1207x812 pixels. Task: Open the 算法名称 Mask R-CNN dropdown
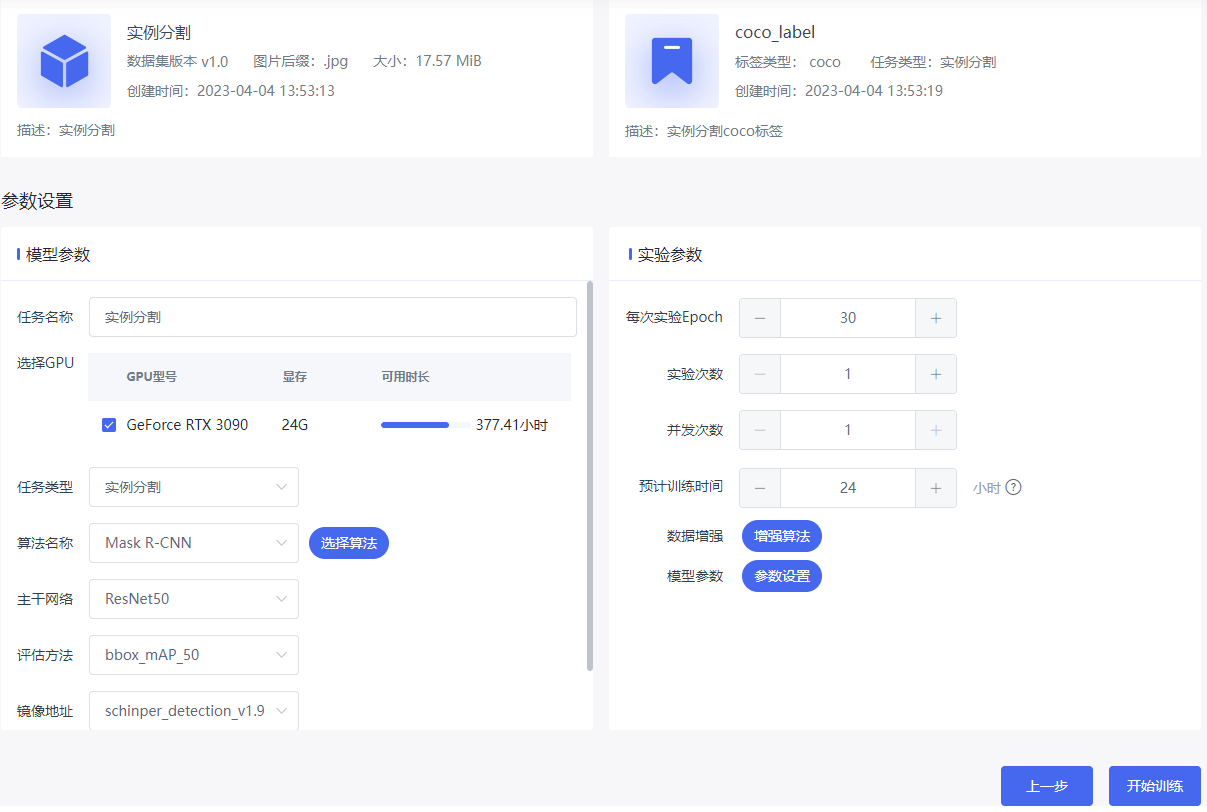coord(194,543)
